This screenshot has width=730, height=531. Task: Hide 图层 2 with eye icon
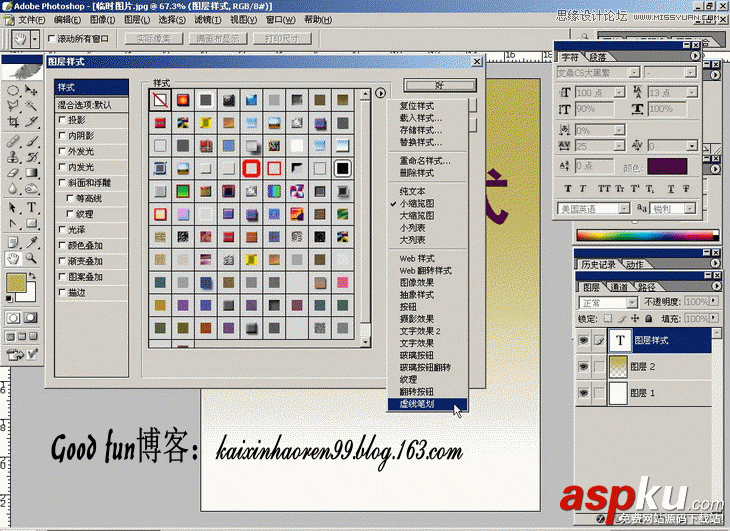point(583,367)
